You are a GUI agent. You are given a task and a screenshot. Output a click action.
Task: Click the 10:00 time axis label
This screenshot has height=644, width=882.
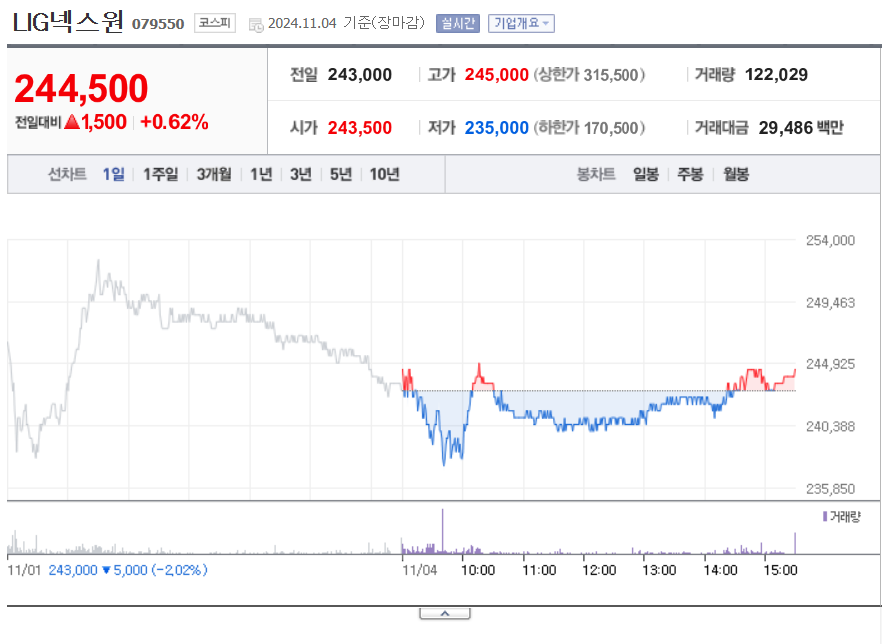tap(478, 570)
